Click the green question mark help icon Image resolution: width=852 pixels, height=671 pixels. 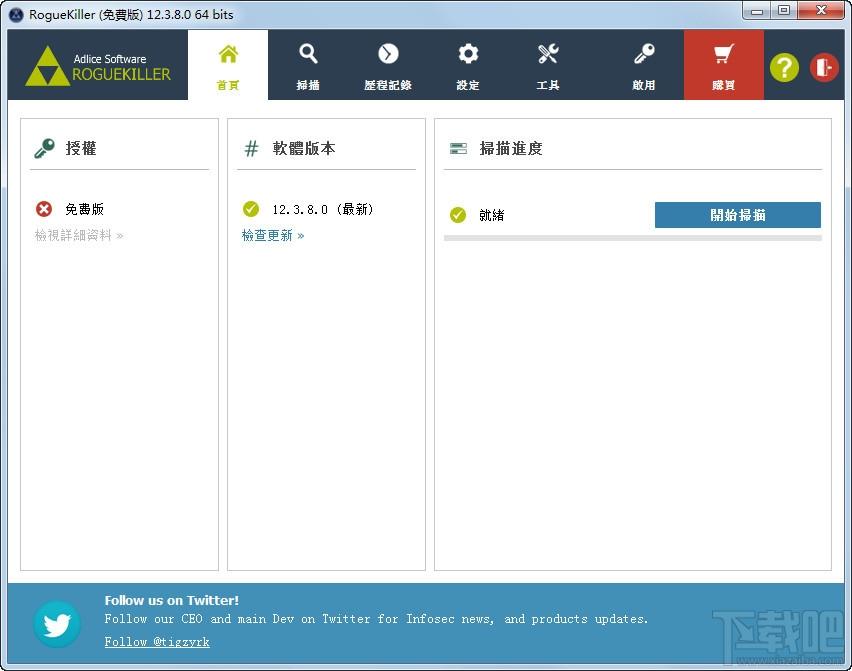(x=784, y=68)
